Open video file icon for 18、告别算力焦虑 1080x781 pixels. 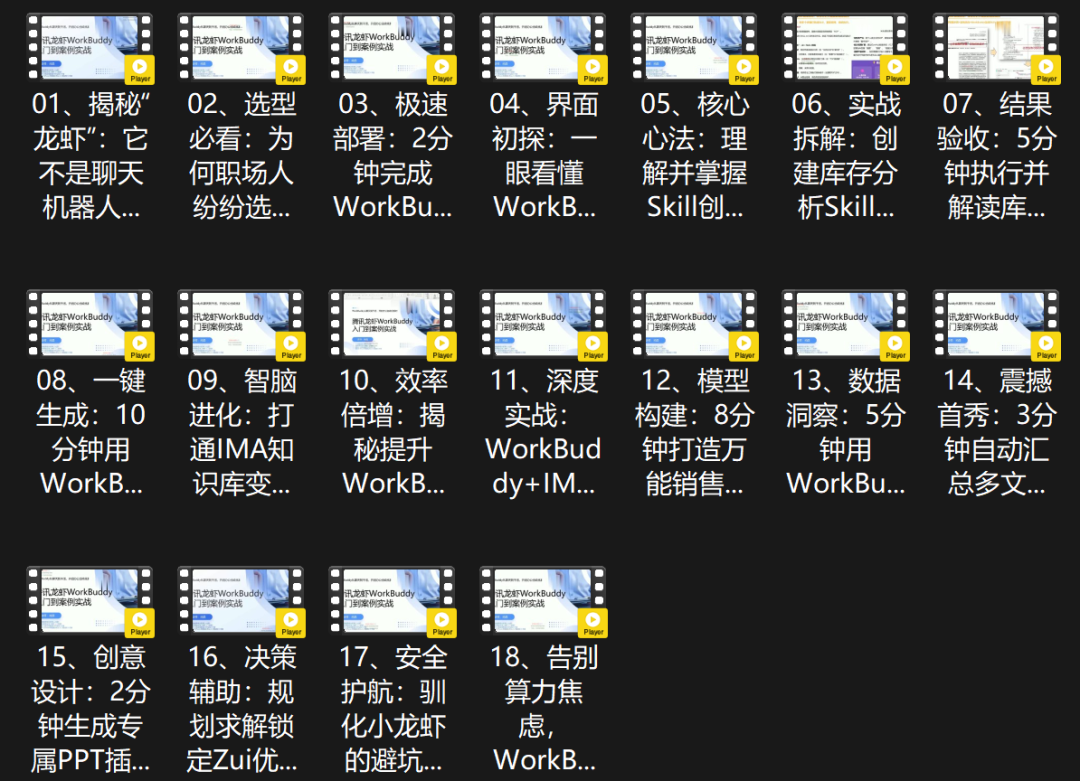point(543,601)
